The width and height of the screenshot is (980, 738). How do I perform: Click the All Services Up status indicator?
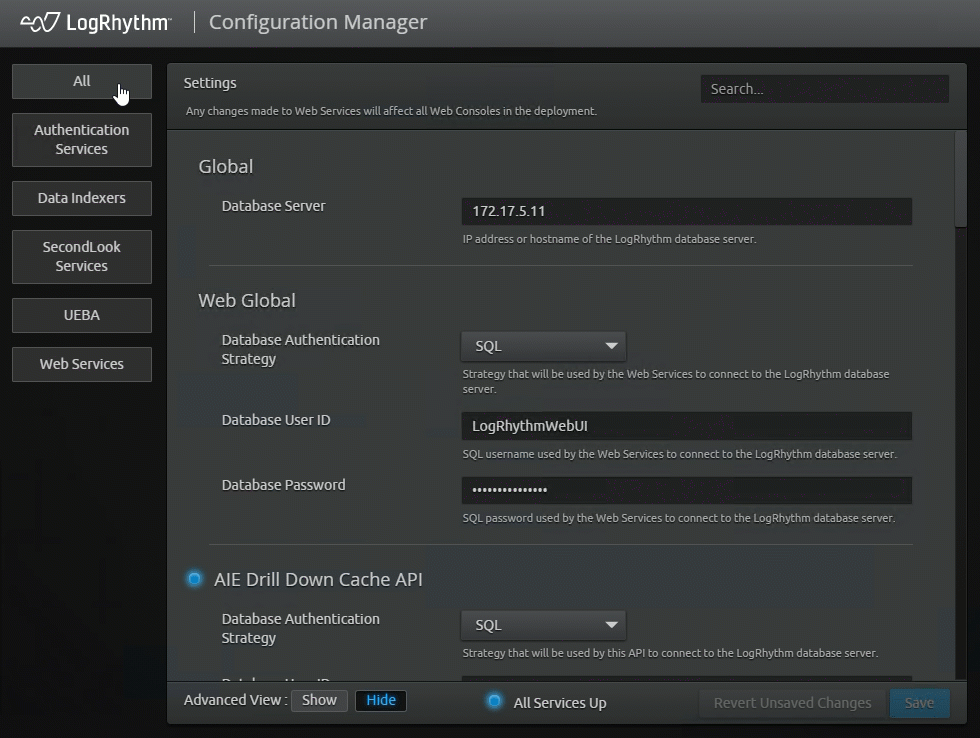point(494,702)
